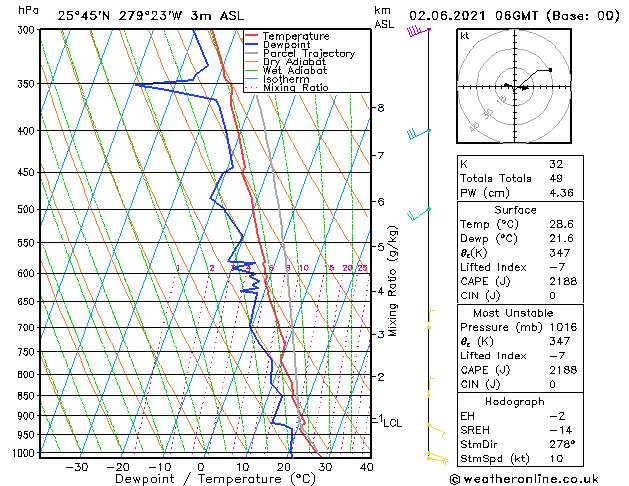Click the green wind barb at 500 hPa

pos(418,214)
